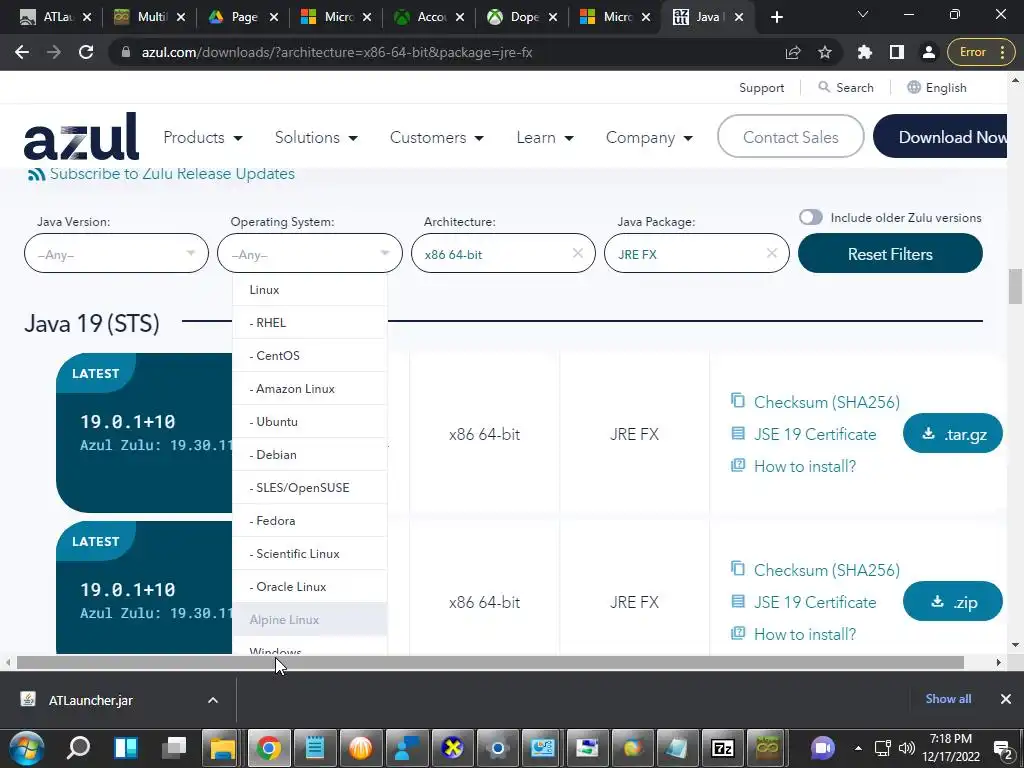Click Show all downloads link
This screenshot has width=1024, height=768.
pos(948,699)
